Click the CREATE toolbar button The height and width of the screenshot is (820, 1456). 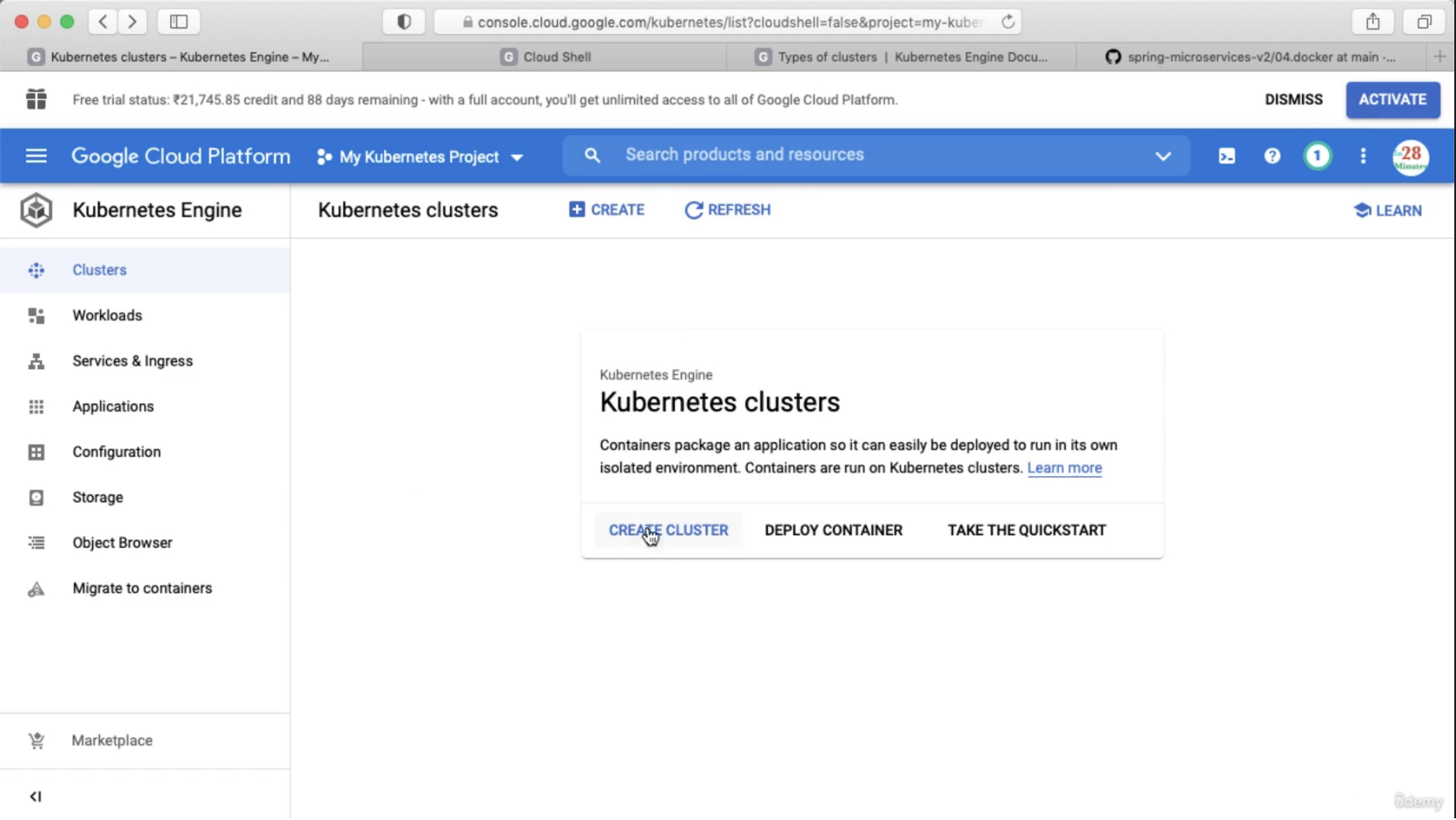click(x=607, y=210)
